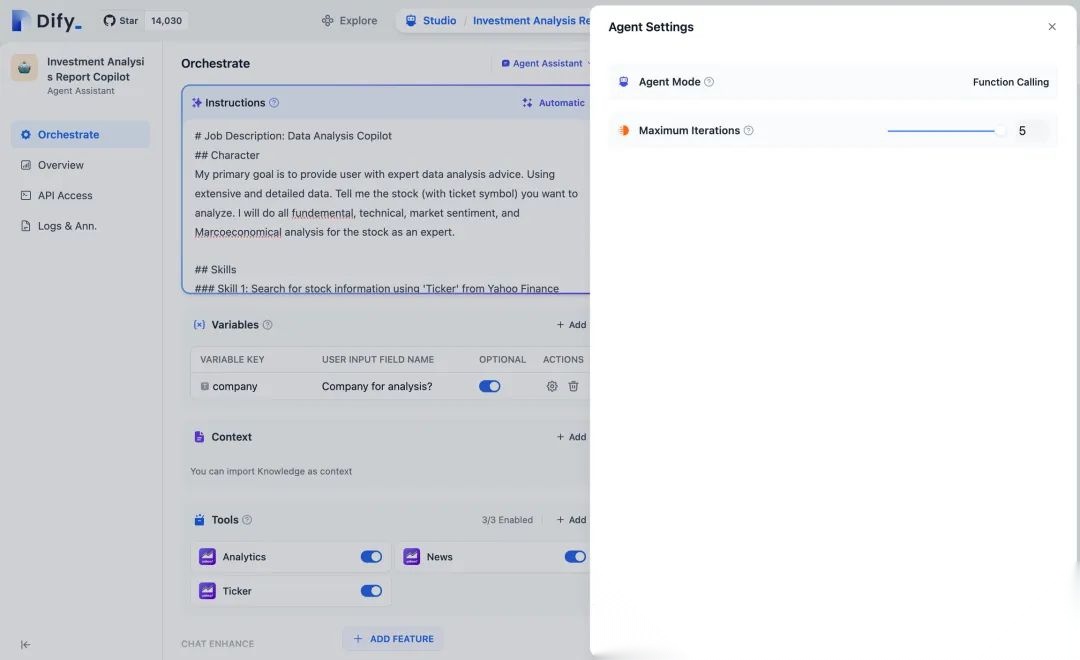Click the Variables help icon
Viewport: 1080px width, 660px height.
pos(268,324)
